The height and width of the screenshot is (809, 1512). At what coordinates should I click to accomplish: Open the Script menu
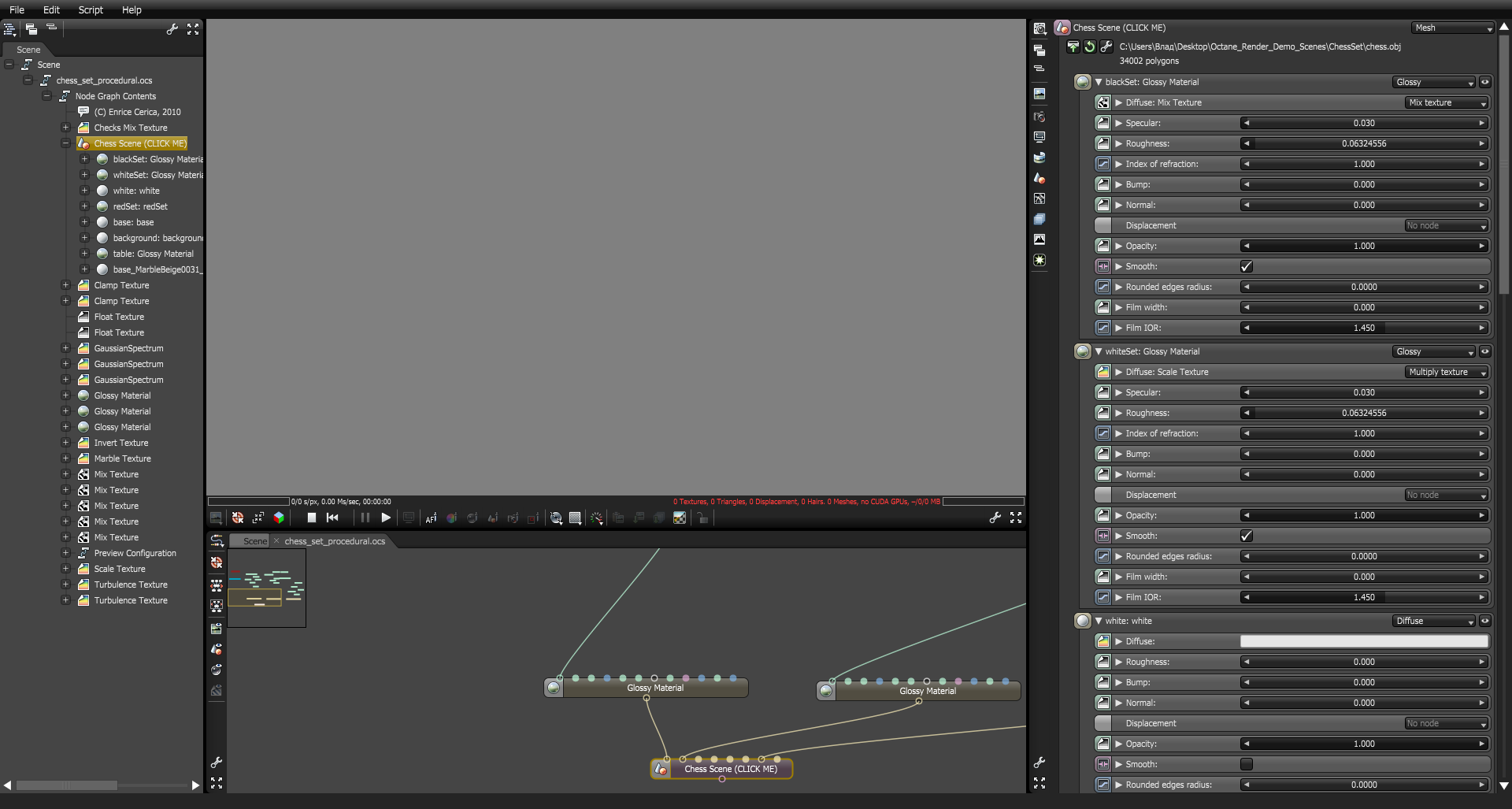[91, 9]
